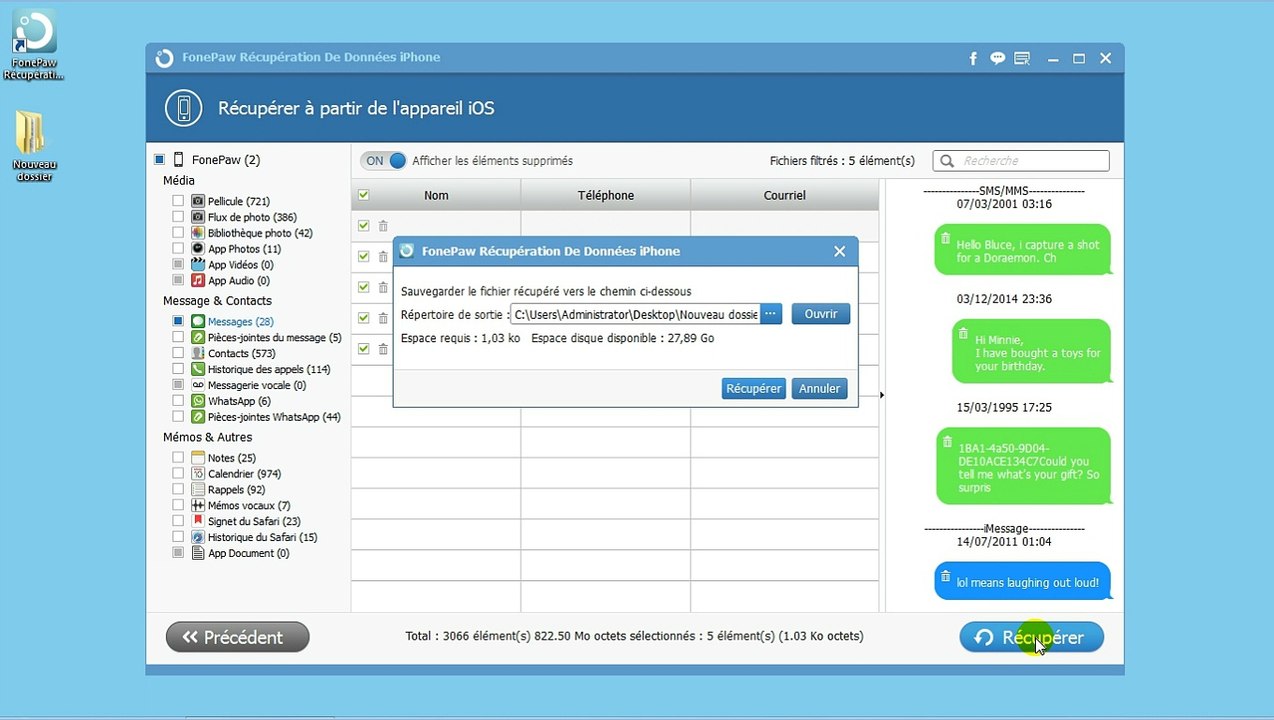This screenshot has height=720, width=1274.
Task: Open the title bar menu list icon
Action: [x=1022, y=58]
